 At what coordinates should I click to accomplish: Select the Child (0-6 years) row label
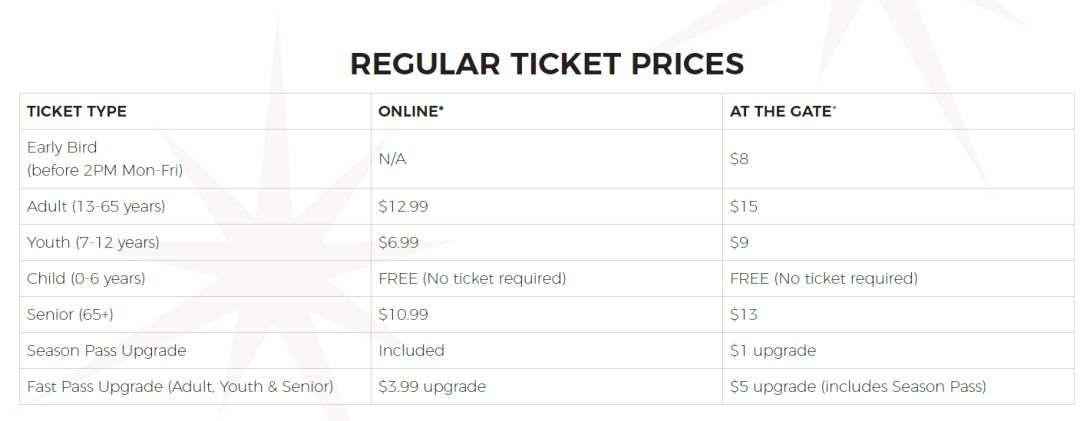(x=86, y=279)
